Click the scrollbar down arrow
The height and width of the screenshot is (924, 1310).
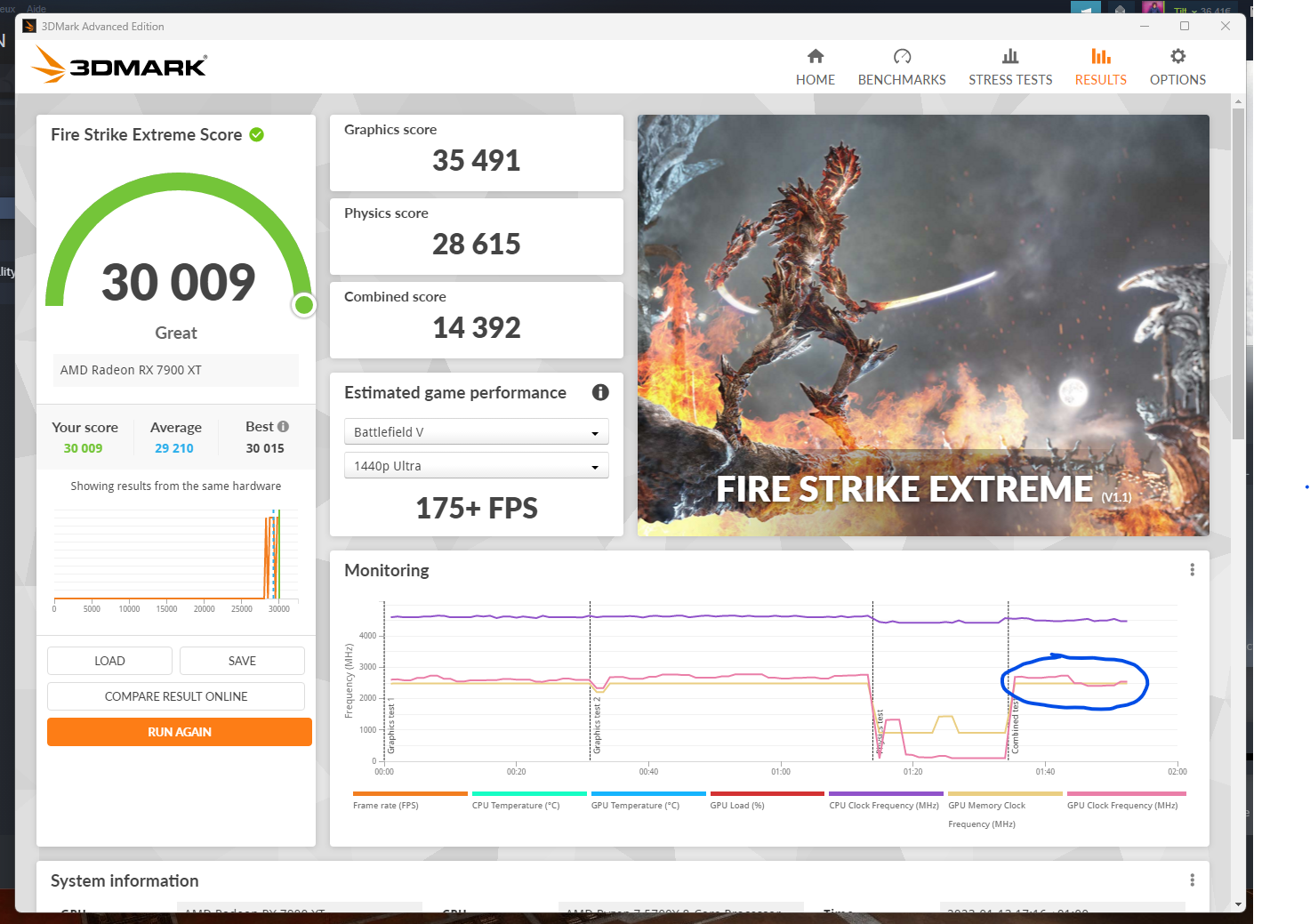pos(1238,904)
